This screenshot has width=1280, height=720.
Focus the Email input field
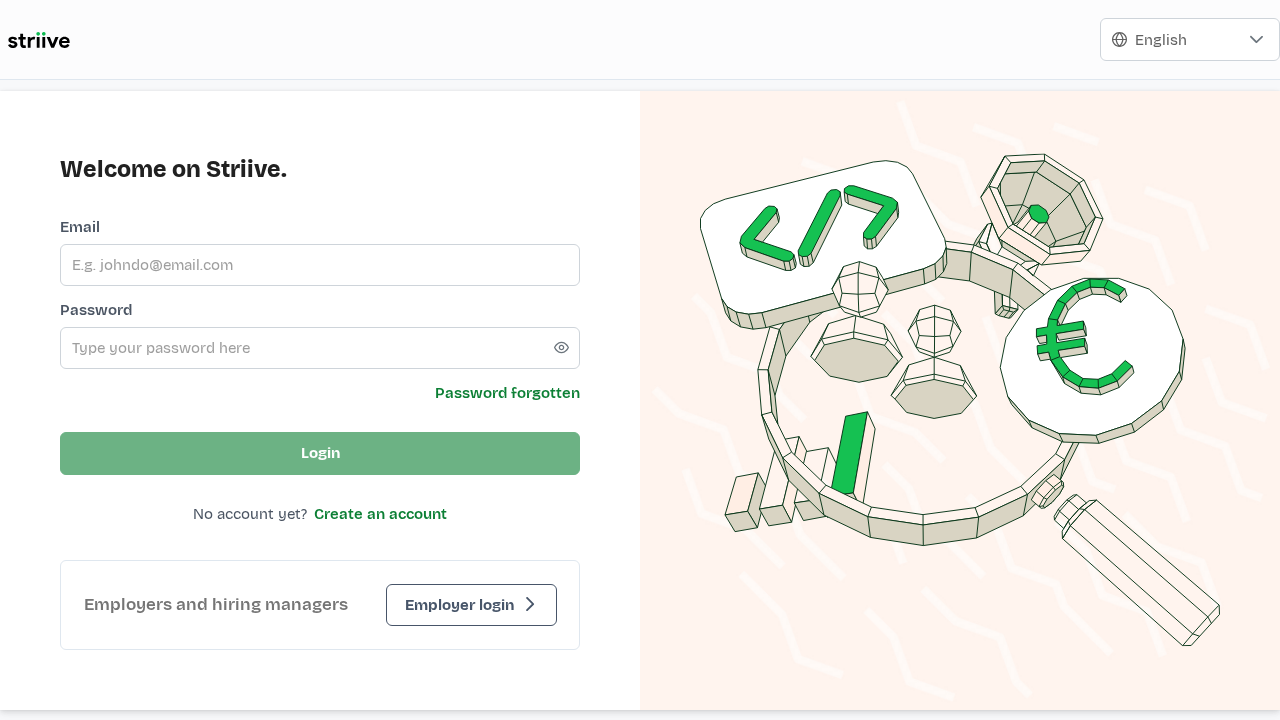(x=320, y=265)
